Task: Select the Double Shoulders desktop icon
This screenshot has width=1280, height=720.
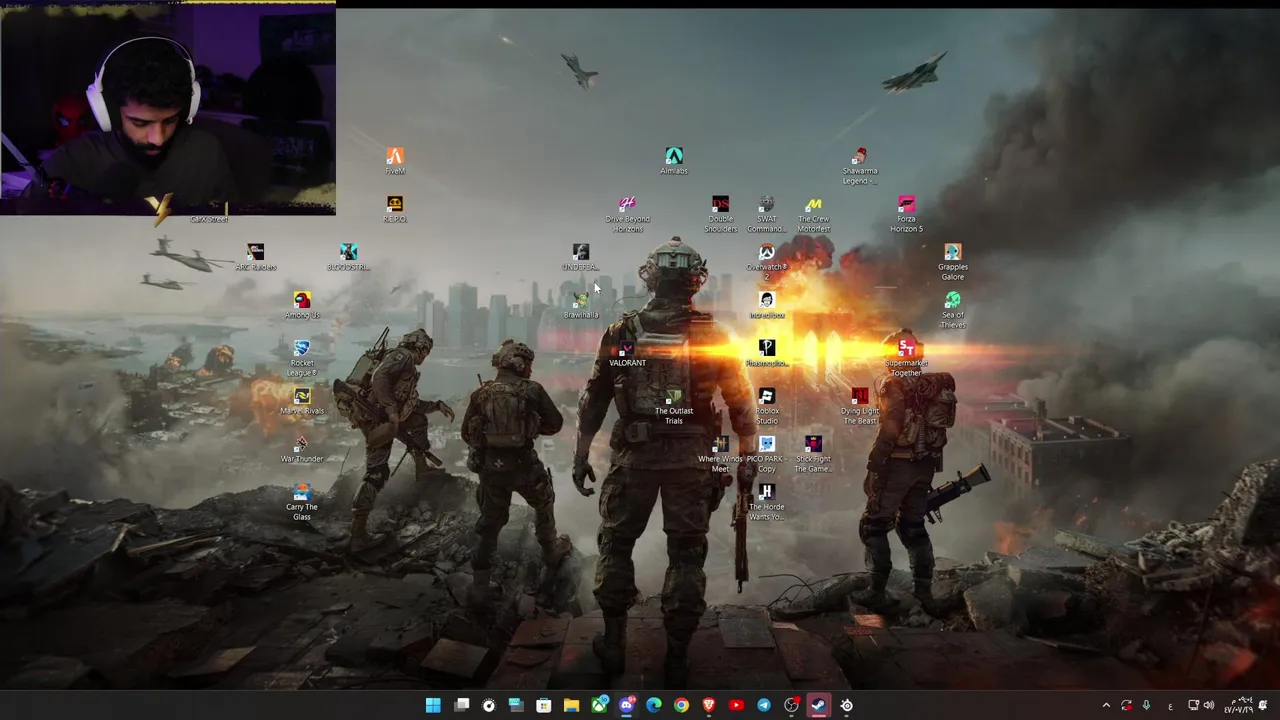Action: pos(720,214)
